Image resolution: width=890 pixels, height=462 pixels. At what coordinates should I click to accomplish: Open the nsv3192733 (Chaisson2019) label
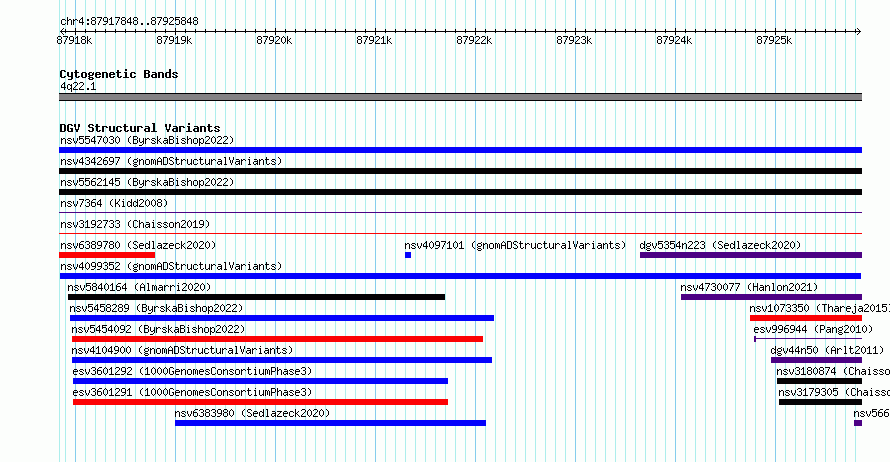click(x=135, y=224)
